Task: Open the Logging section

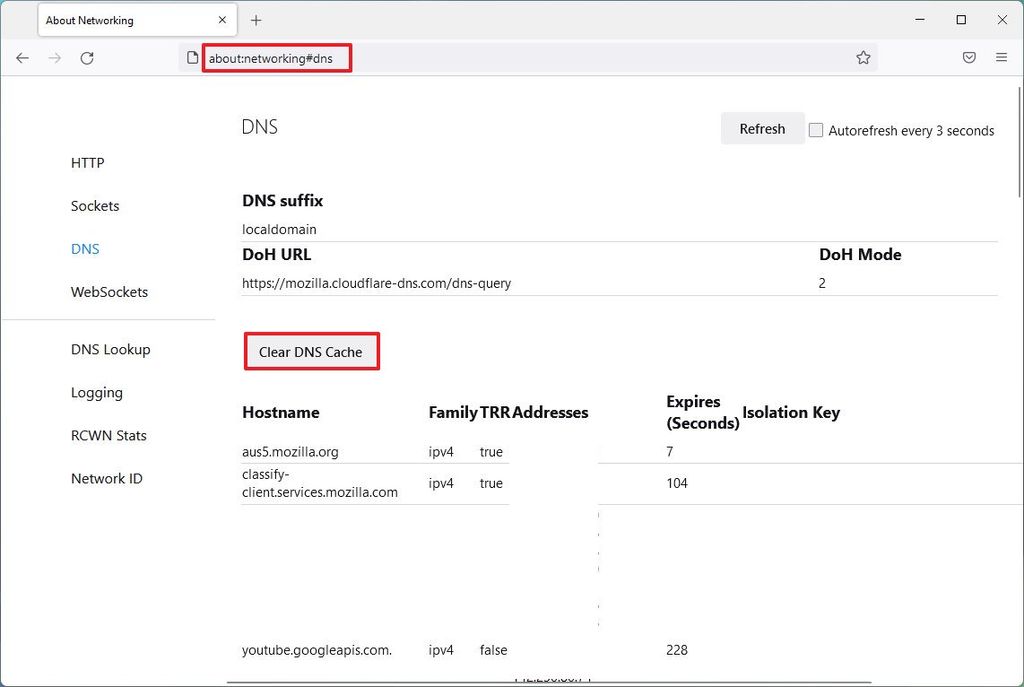Action: tap(96, 392)
